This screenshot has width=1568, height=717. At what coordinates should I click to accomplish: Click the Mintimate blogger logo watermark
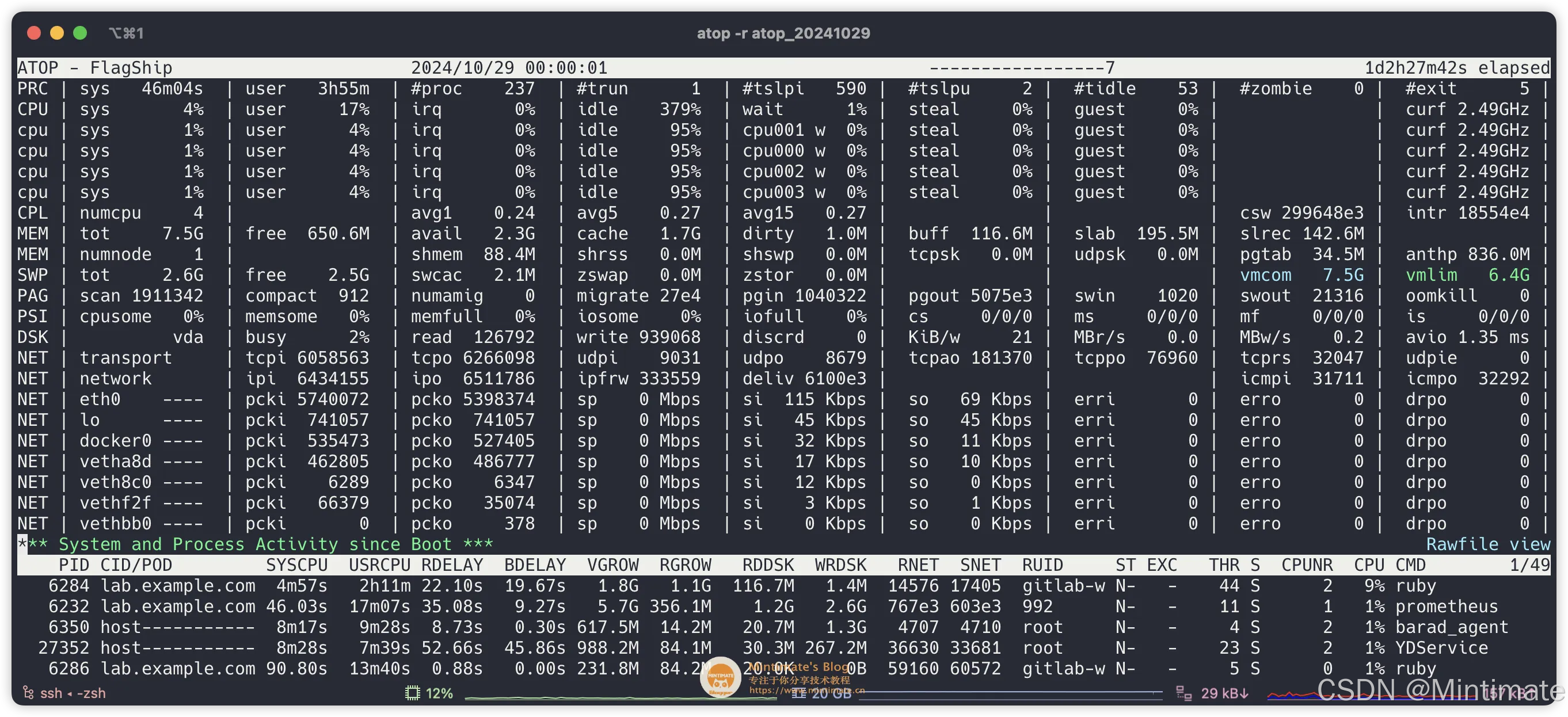720,677
